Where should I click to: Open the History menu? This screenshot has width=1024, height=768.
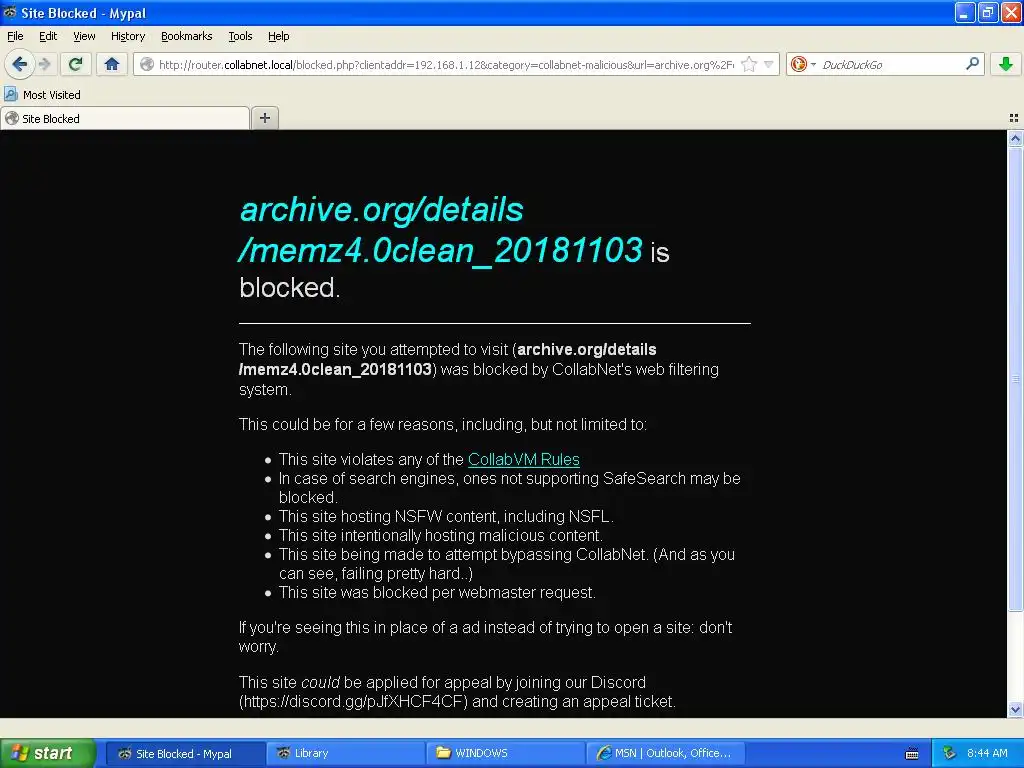tap(128, 36)
